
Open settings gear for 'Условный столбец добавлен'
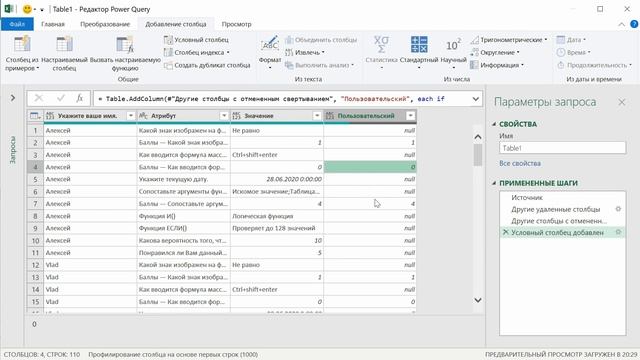pyautogui.click(x=618, y=232)
